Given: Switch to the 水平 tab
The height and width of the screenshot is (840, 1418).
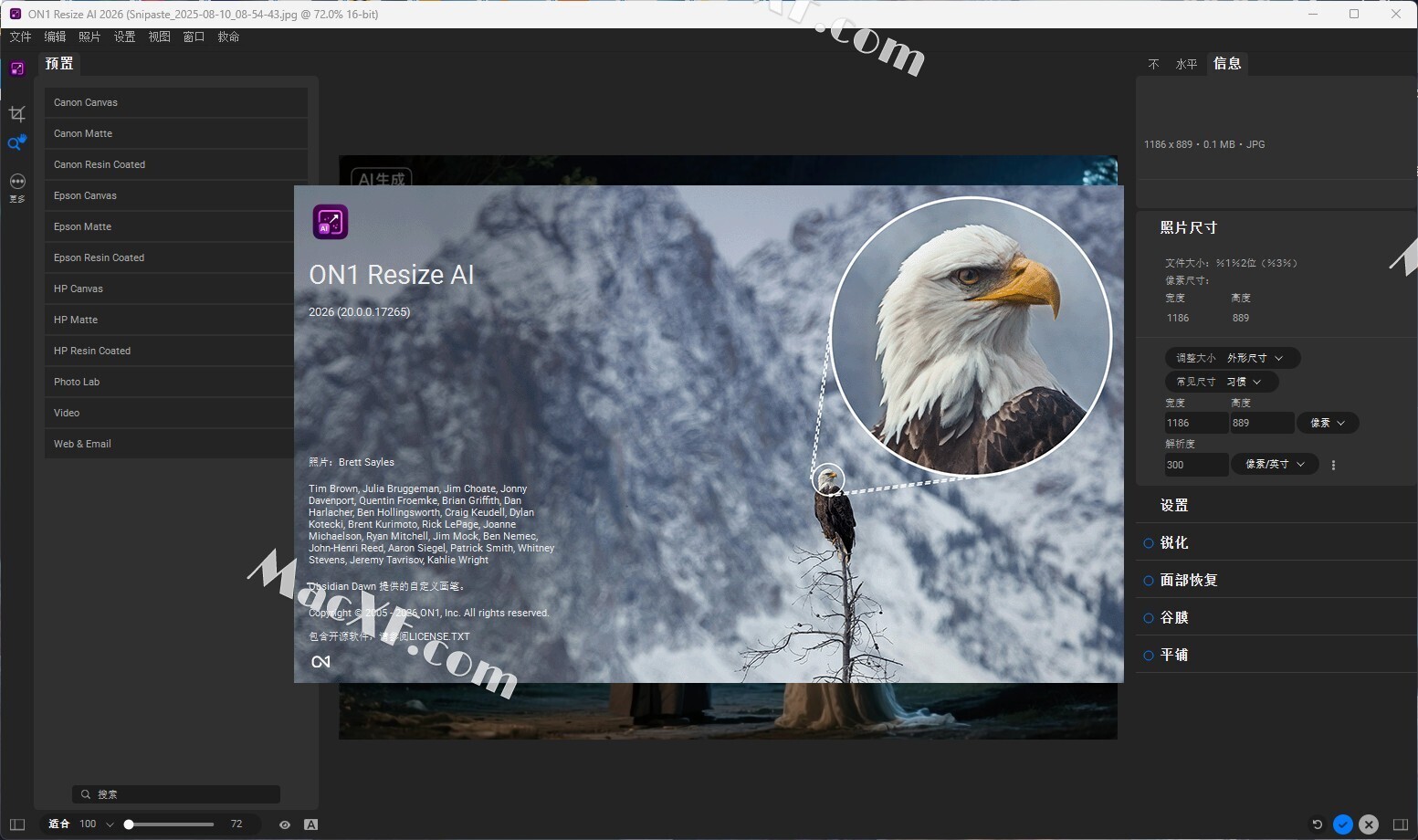Looking at the screenshot, I should point(1186,64).
